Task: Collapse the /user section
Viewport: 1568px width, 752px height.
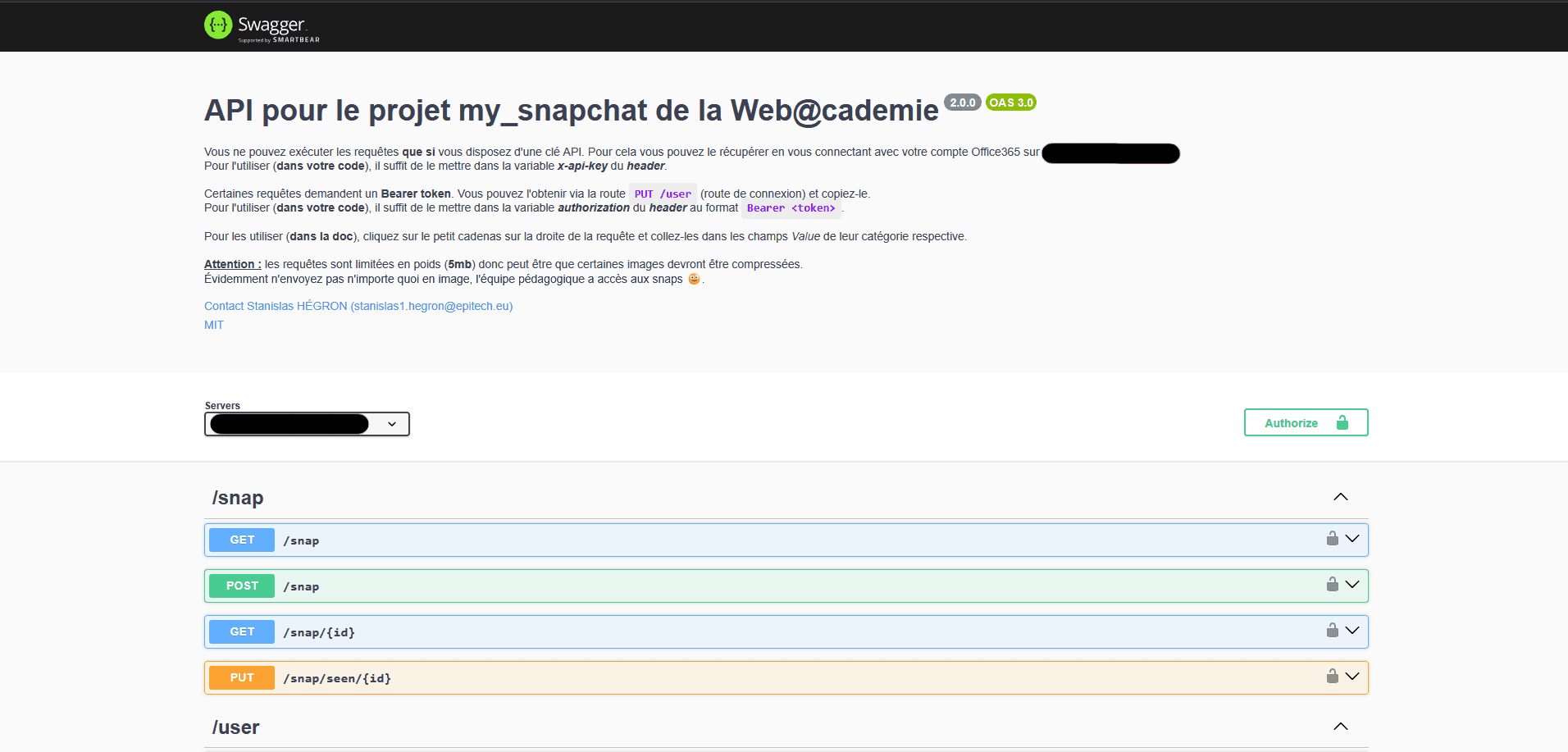Action: click(1340, 727)
